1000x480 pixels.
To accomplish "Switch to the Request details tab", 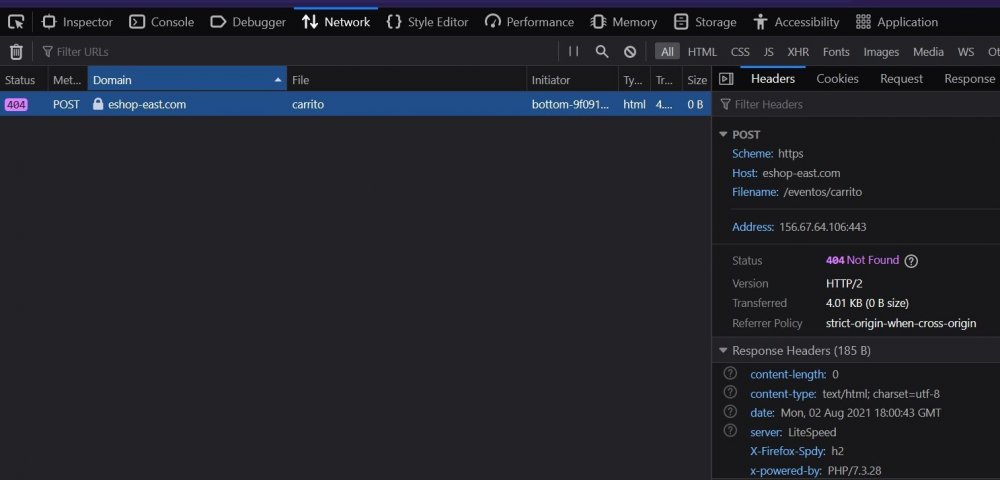I will click(x=901, y=78).
